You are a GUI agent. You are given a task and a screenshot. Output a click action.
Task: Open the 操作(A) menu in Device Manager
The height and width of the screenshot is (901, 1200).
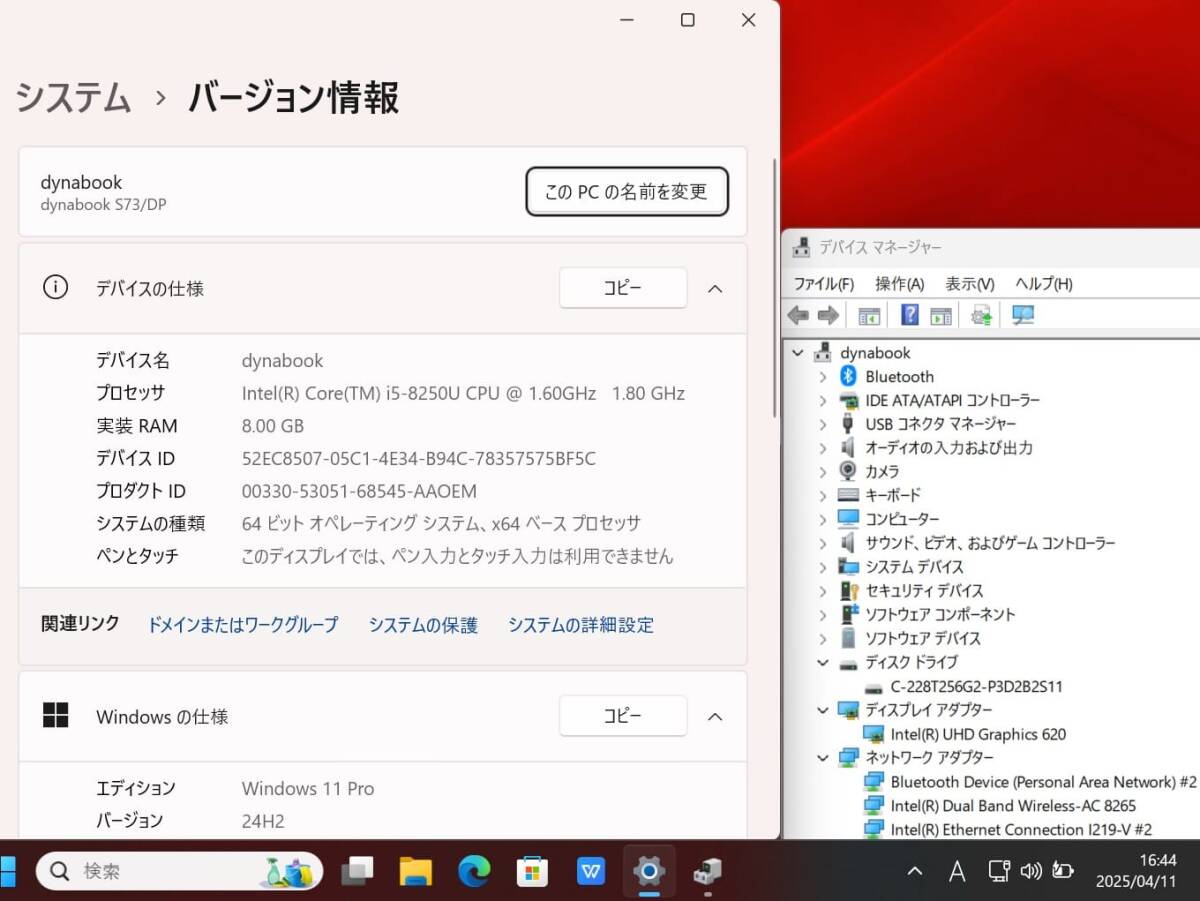click(x=899, y=283)
